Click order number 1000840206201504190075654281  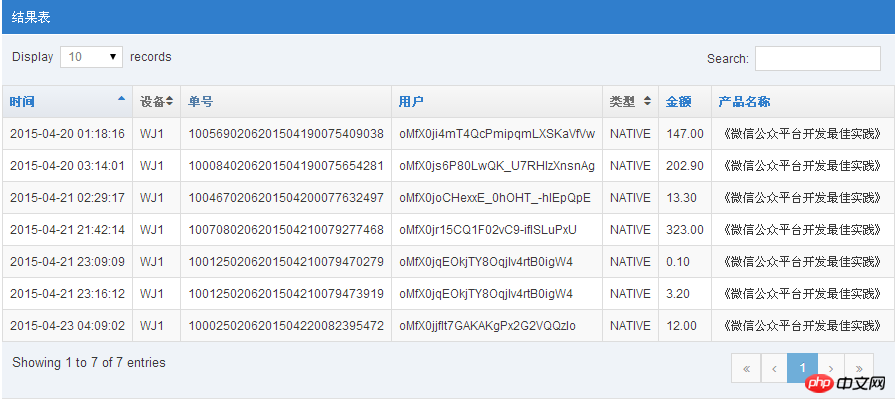coord(286,166)
